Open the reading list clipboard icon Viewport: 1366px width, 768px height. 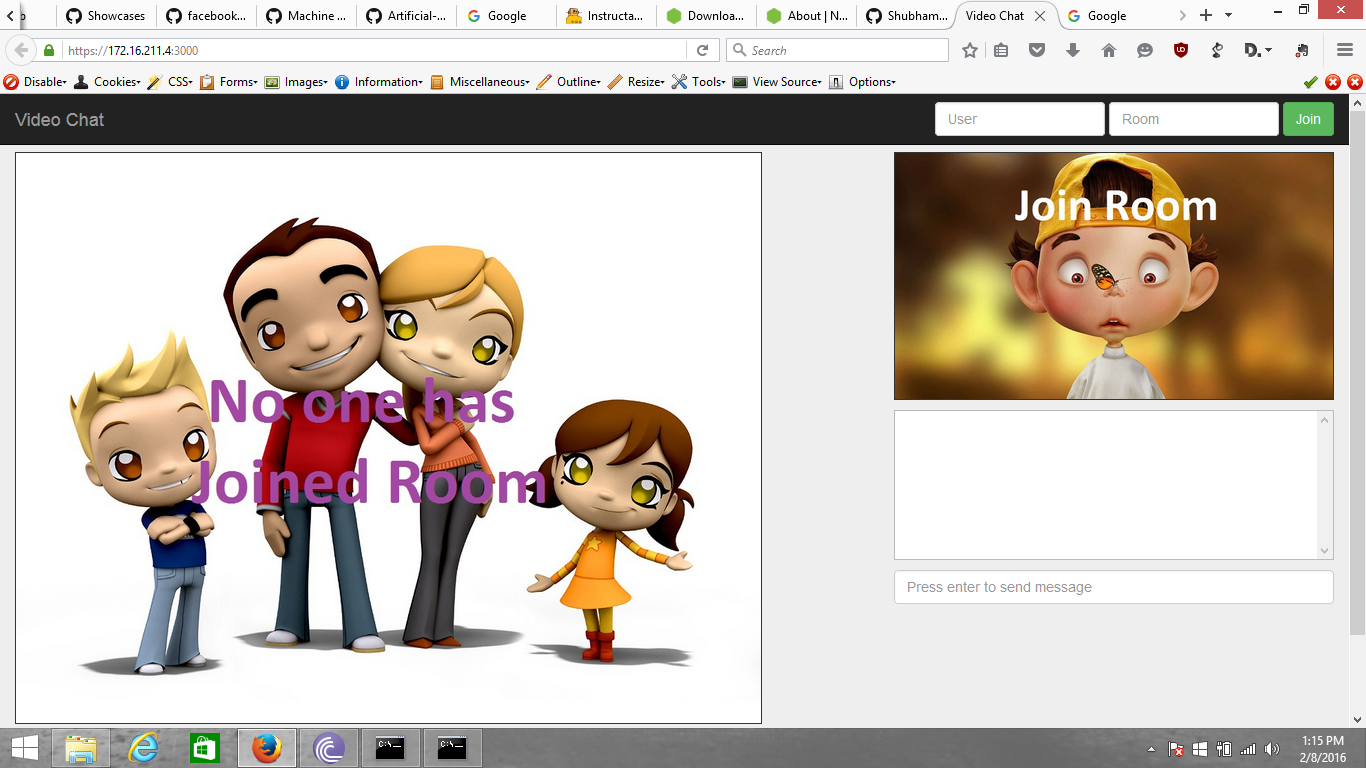pos(1000,50)
